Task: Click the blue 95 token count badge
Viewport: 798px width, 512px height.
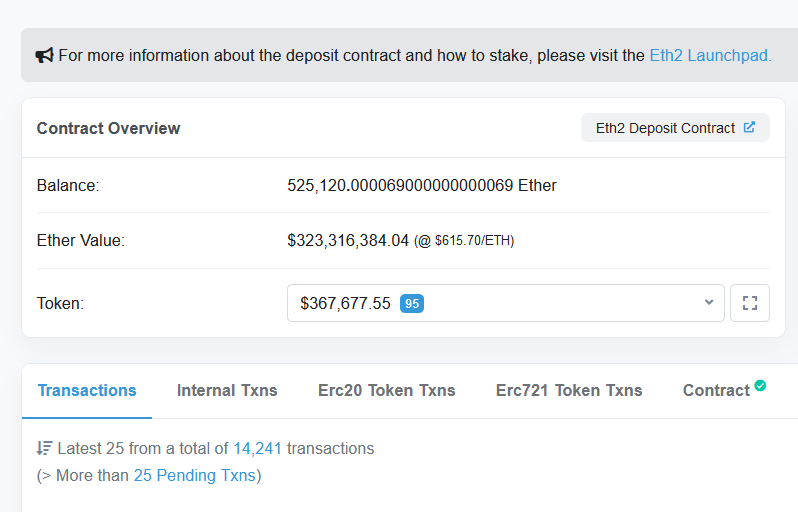Action: click(x=412, y=303)
